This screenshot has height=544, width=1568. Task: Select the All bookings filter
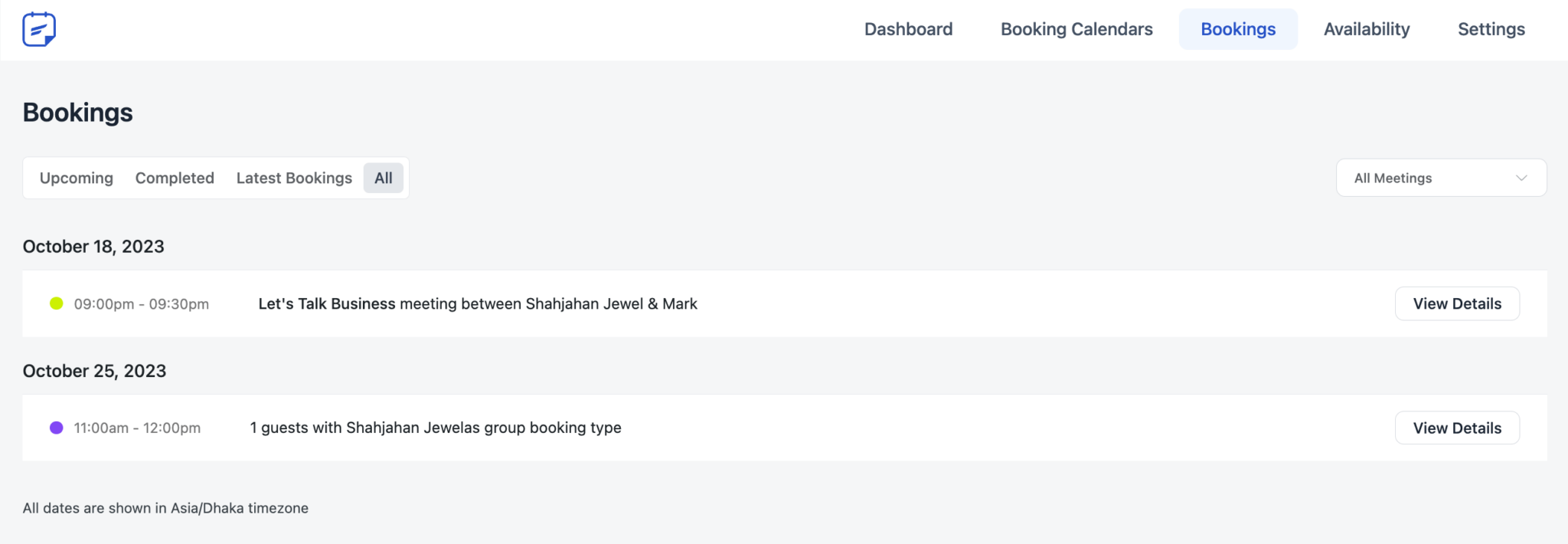(383, 178)
